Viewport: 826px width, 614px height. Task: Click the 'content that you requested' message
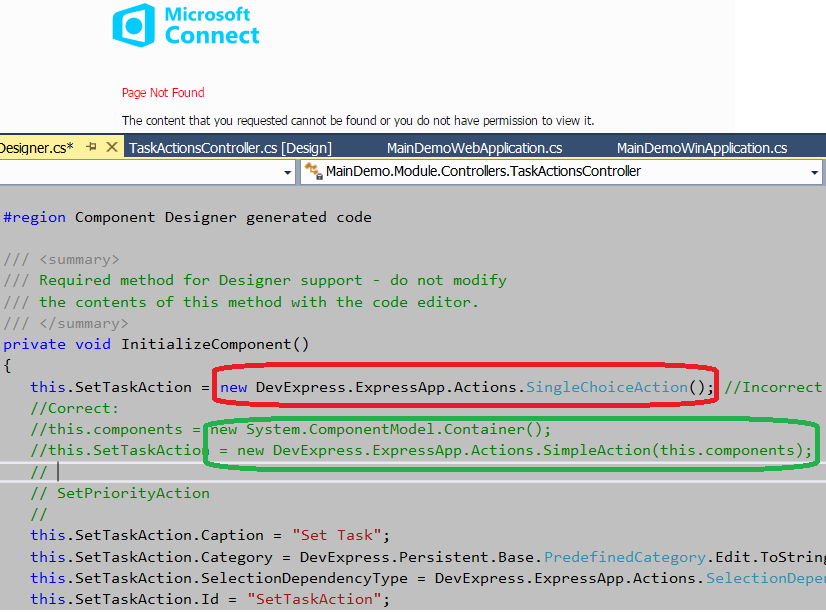358,121
